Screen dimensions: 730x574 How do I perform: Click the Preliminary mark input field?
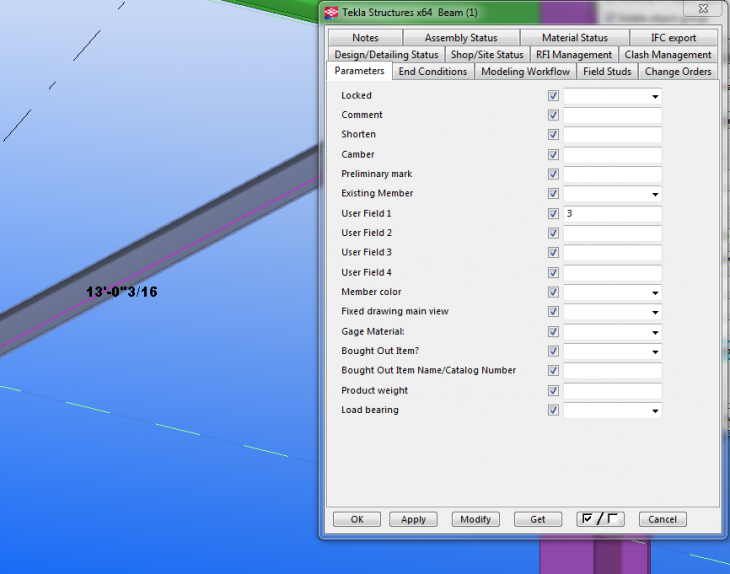pos(613,175)
